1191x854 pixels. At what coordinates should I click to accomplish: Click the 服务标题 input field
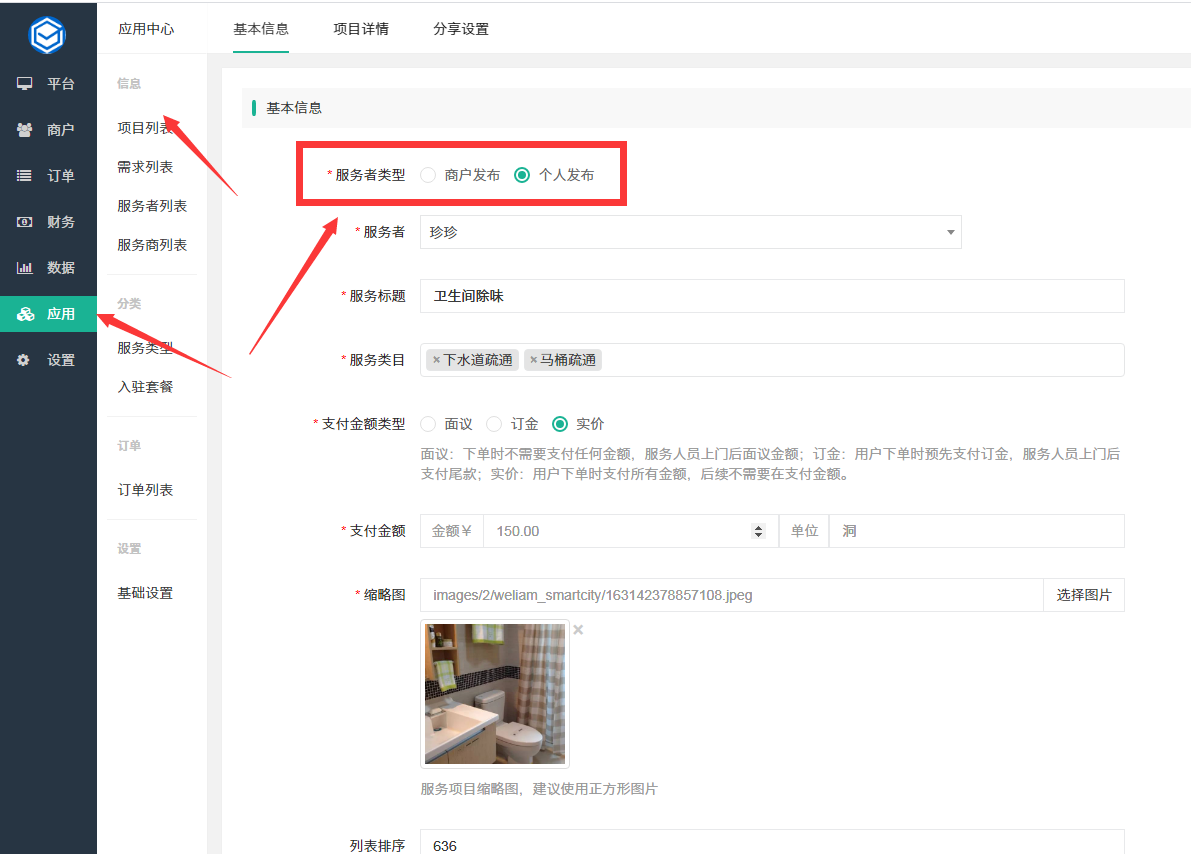point(772,296)
